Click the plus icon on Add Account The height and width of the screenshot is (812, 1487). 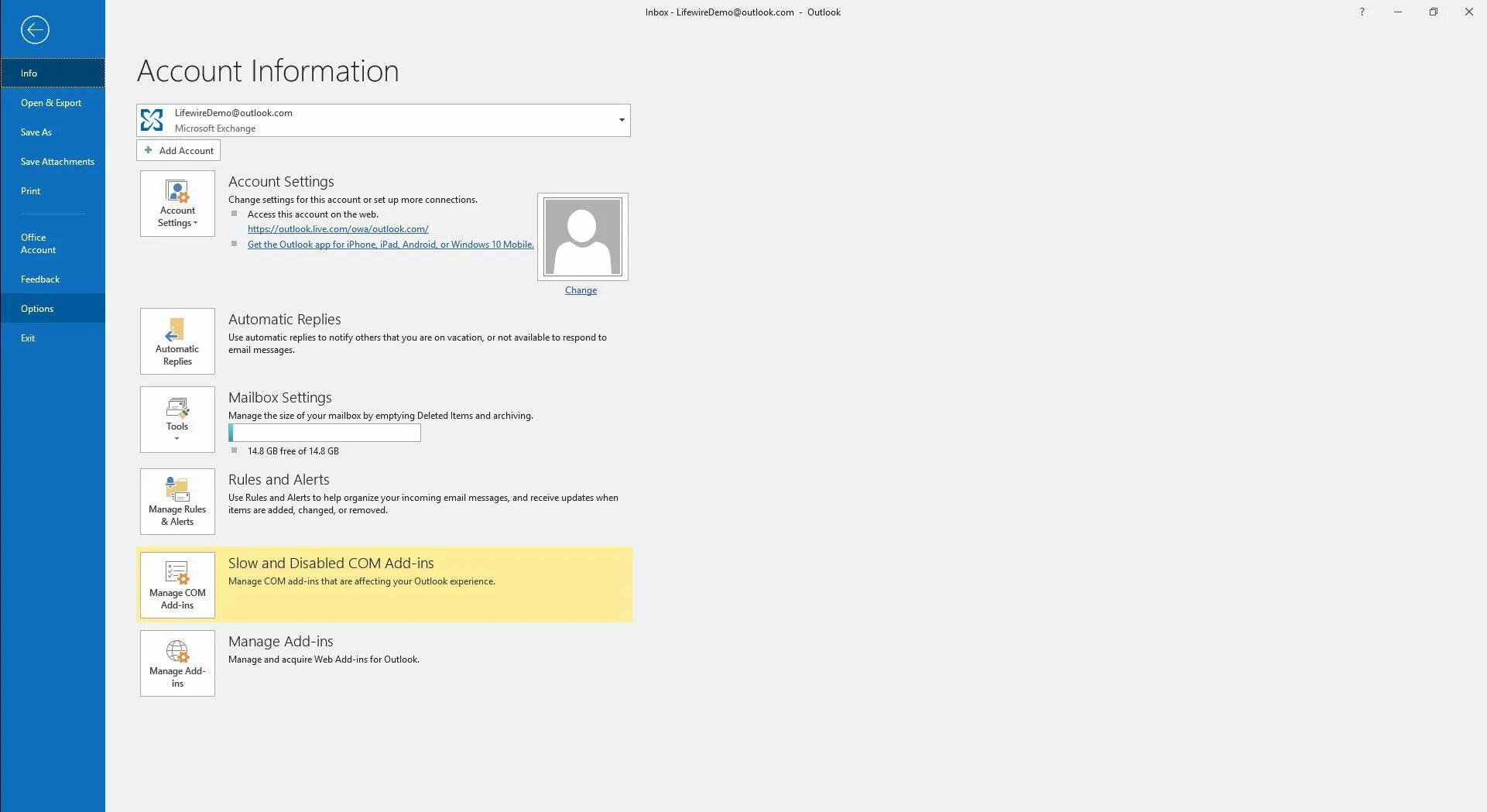click(149, 150)
